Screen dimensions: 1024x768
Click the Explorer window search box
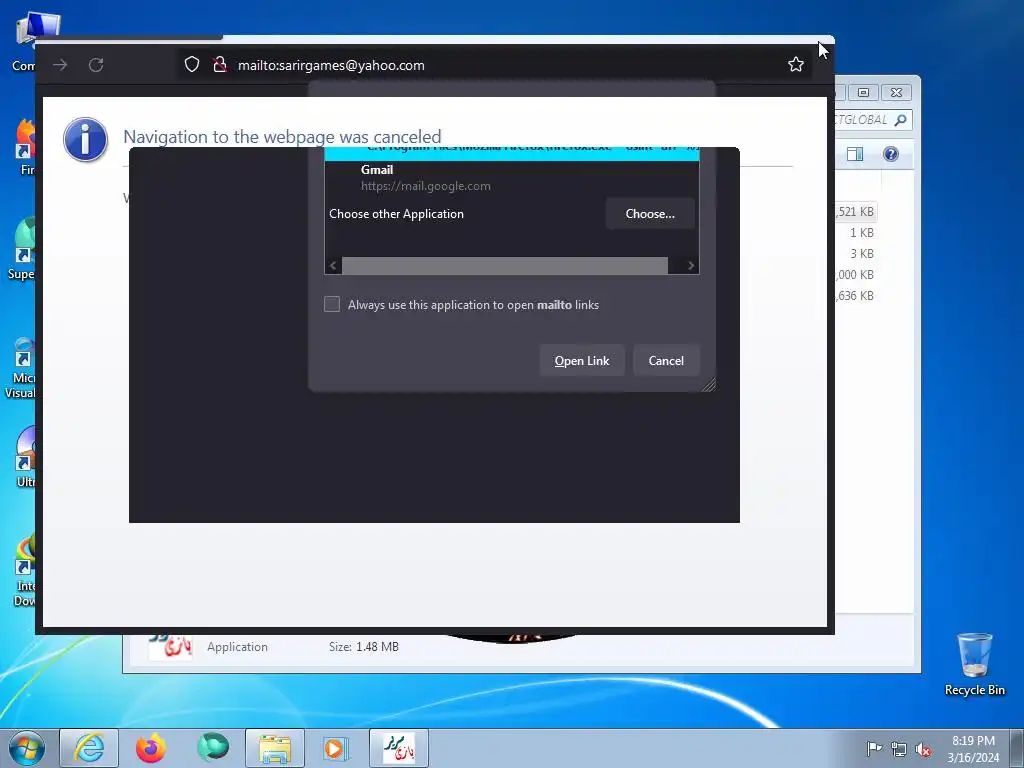[x=872, y=120]
